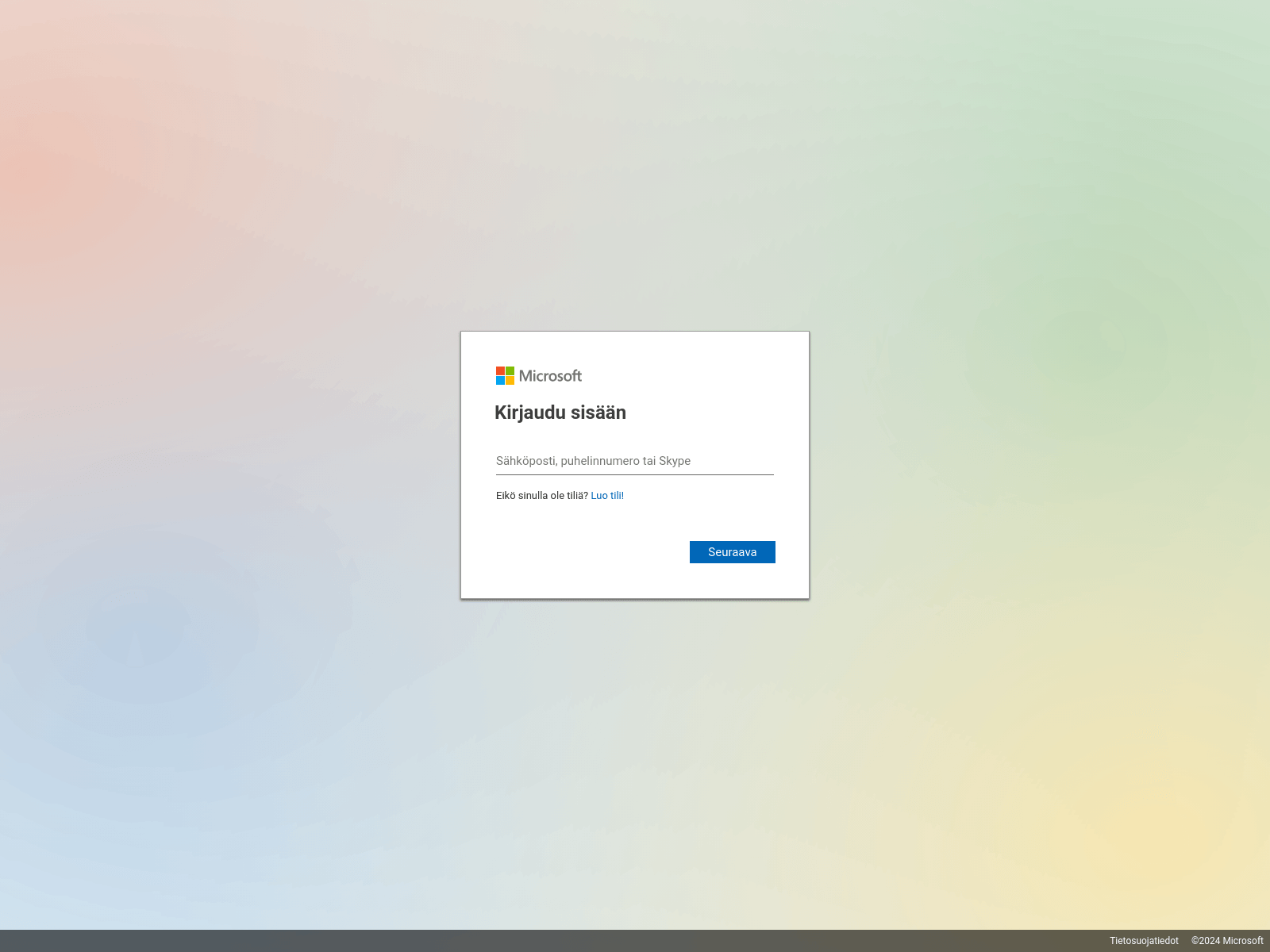Focus the Sähköposti, puhelinnumero tai Skype field
This screenshot has width=1270, height=952.
(635, 461)
